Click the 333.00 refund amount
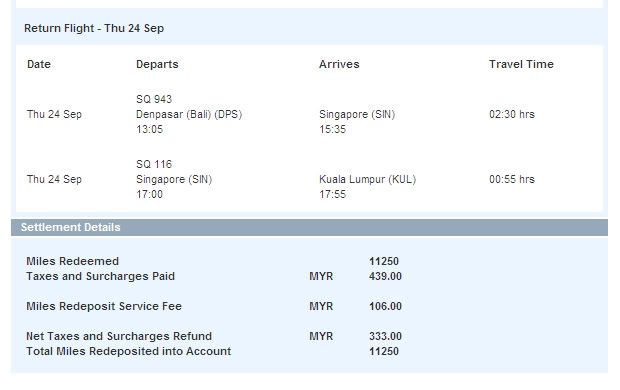The height and width of the screenshot is (390, 620). pyautogui.click(x=385, y=336)
